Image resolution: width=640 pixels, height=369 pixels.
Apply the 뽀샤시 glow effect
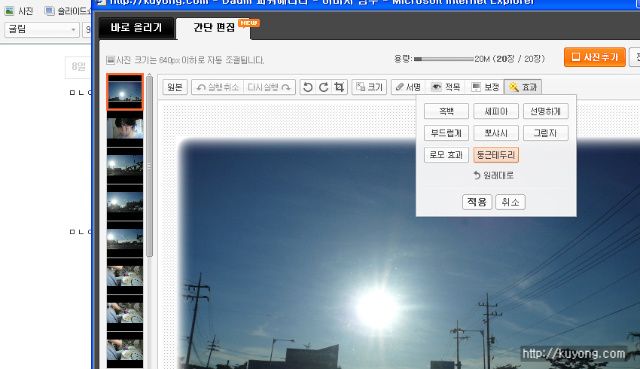496,133
